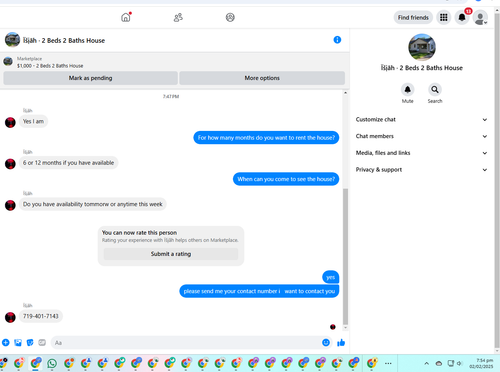
Task: Click sender avatar beside '6 or 12 months'
Action: pos(10,164)
